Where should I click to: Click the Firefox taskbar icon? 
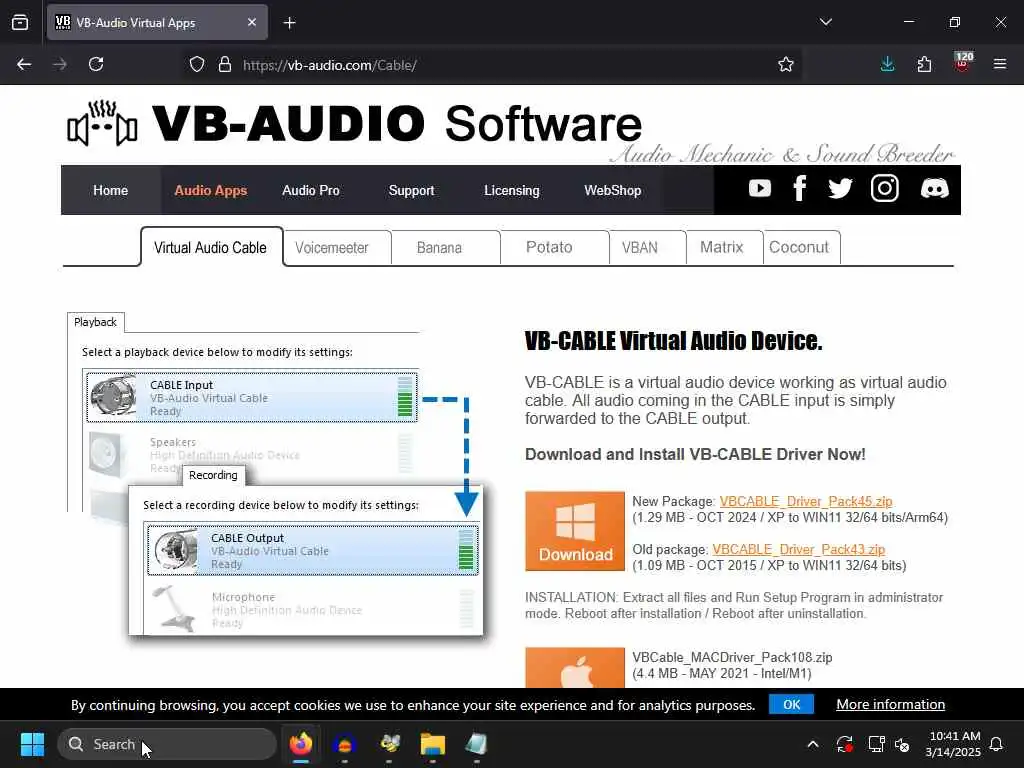click(x=301, y=744)
